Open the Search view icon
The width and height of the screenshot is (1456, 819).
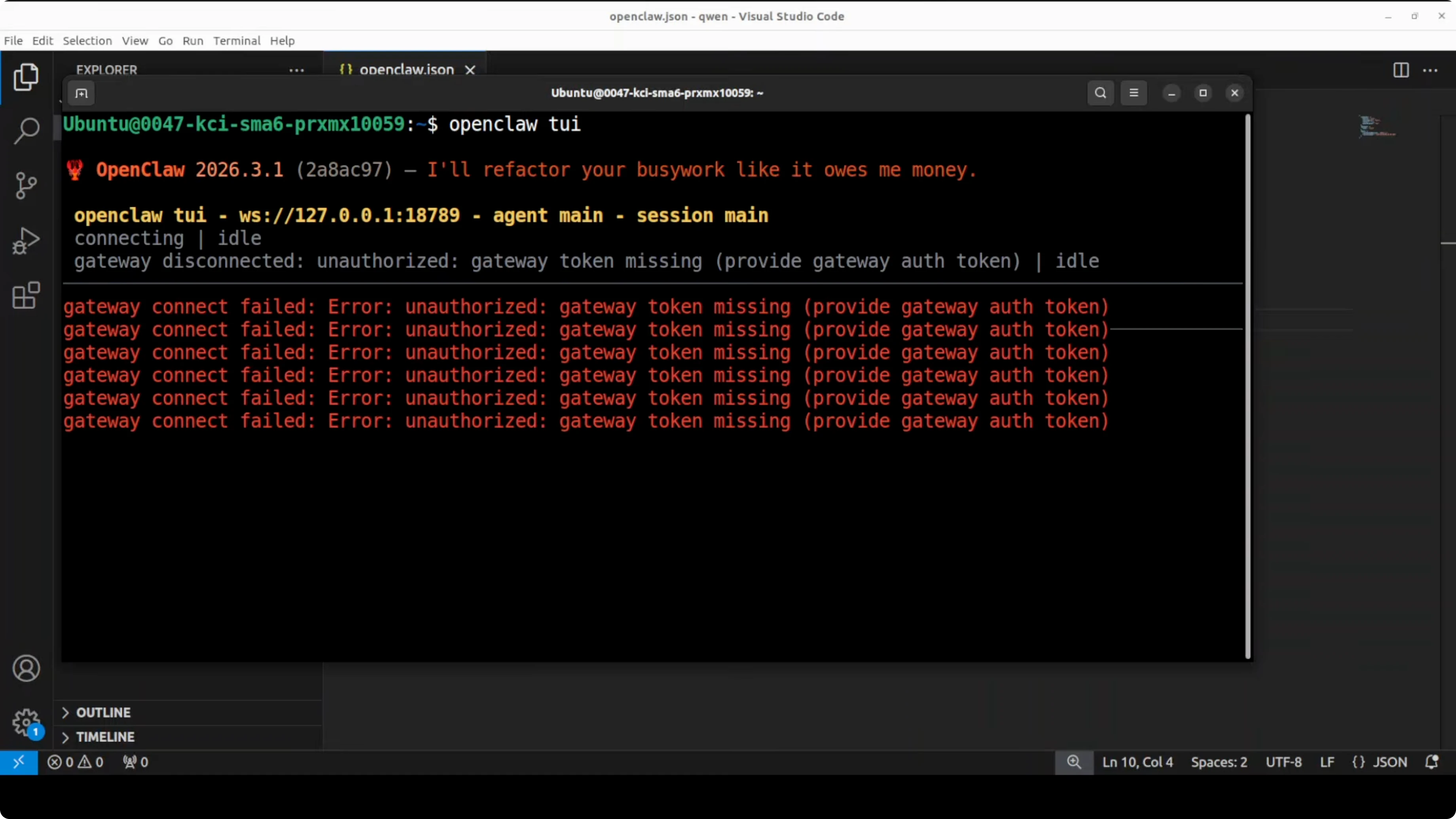[26, 131]
